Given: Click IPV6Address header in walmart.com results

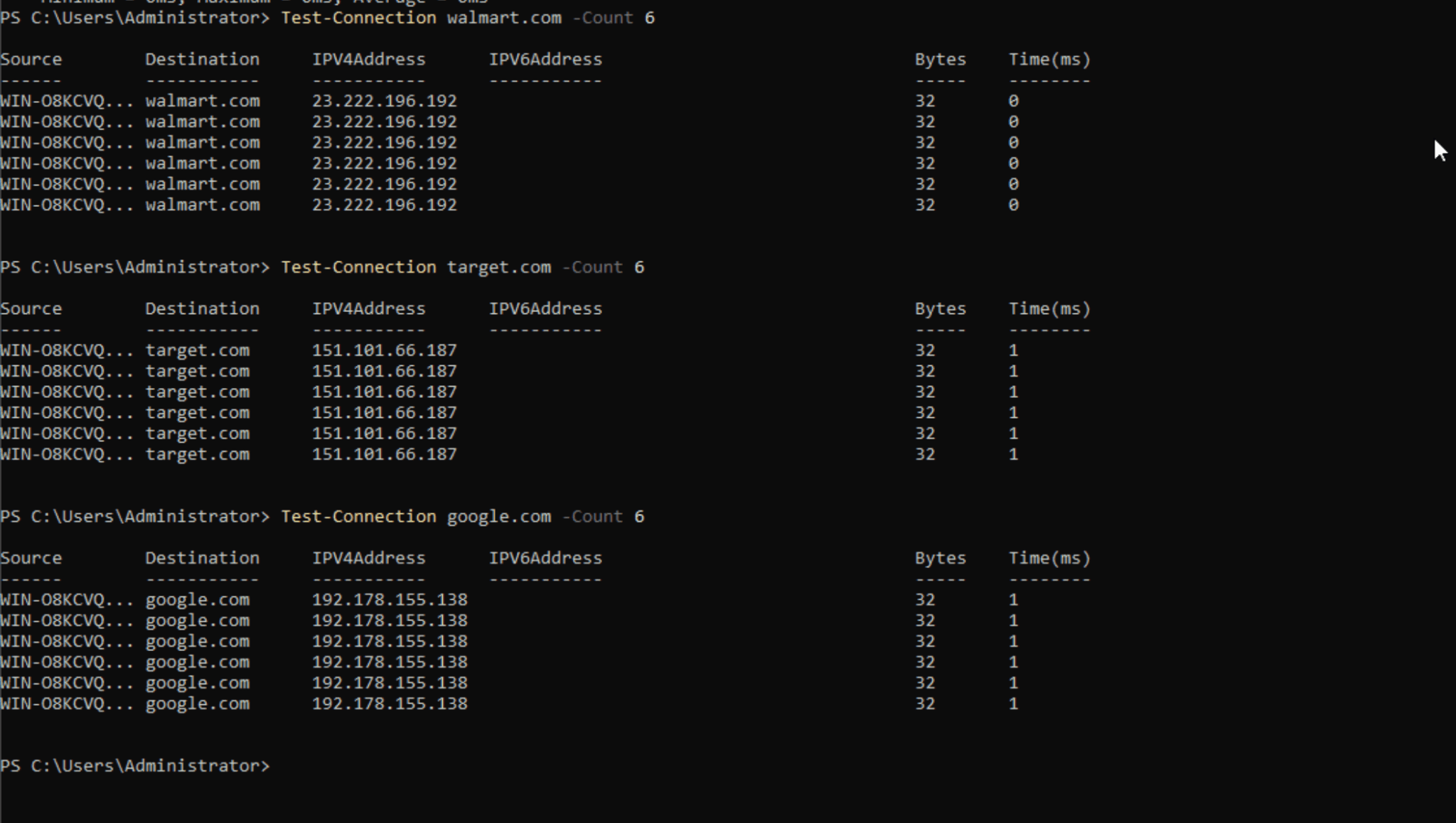Looking at the screenshot, I should pos(545,60).
